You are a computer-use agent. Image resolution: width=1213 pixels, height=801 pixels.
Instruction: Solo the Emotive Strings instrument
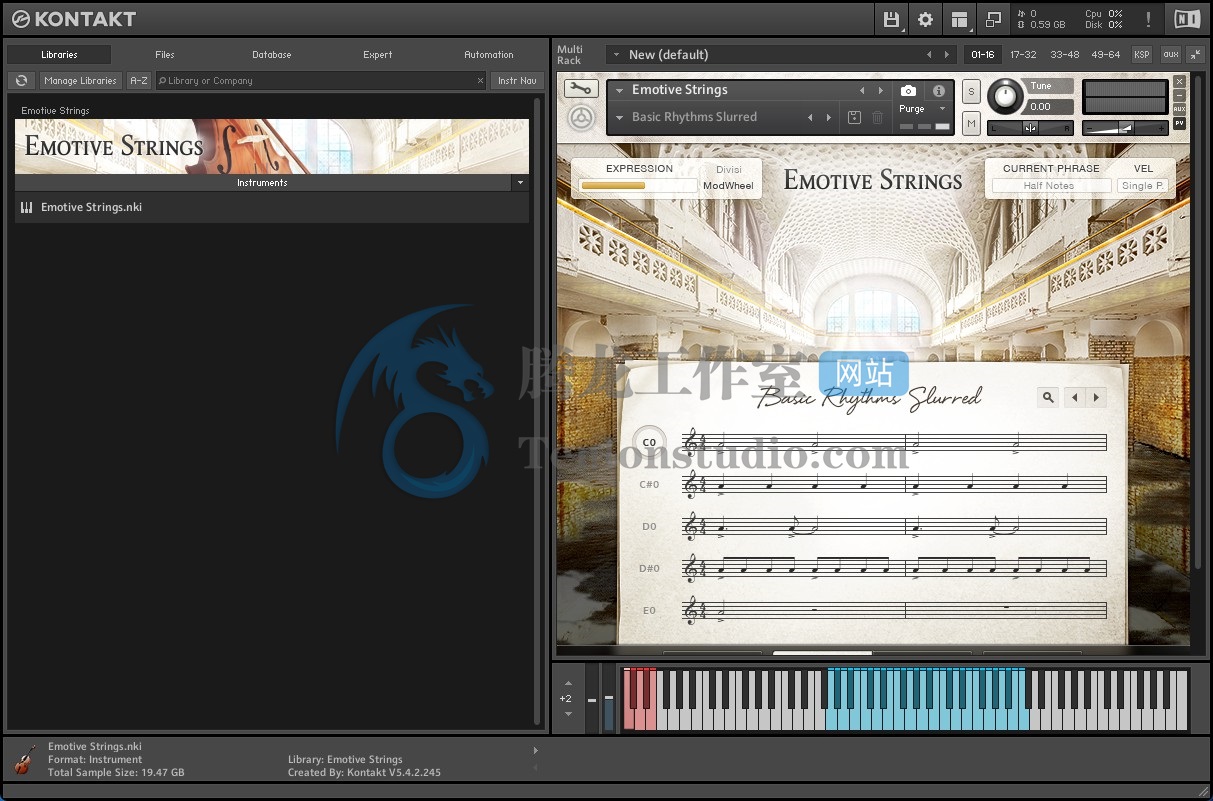tap(971, 92)
